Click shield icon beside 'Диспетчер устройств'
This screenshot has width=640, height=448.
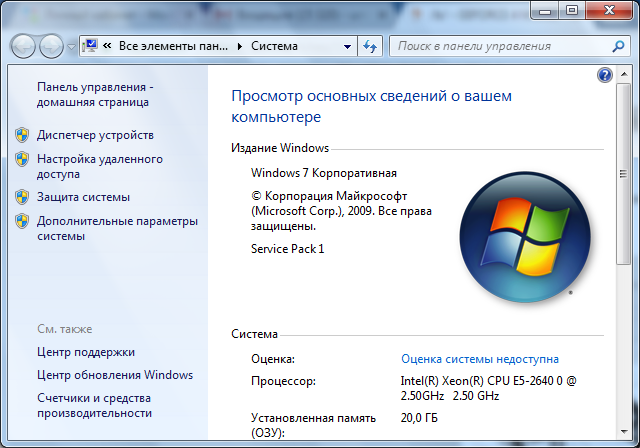point(22,135)
